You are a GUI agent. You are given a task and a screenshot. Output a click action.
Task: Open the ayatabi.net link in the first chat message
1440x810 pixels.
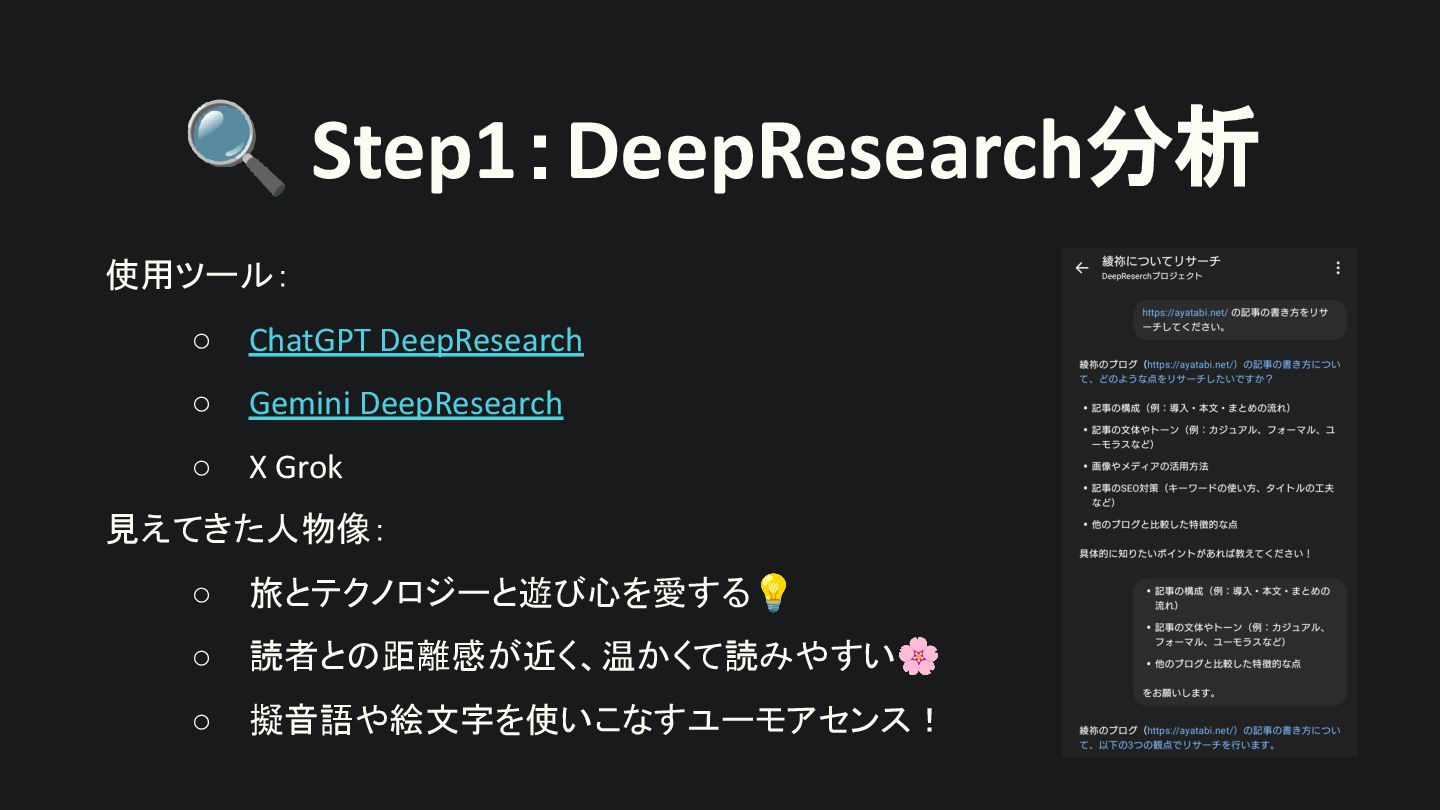(x=1184, y=313)
